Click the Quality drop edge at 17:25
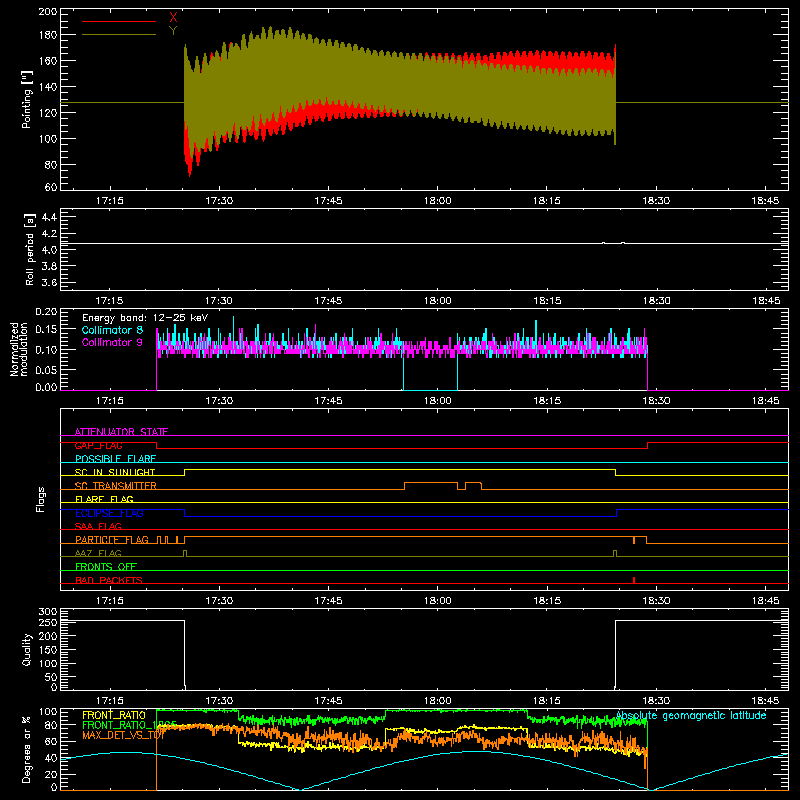Image resolution: width=800 pixels, height=800 pixels. pos(185,654)
